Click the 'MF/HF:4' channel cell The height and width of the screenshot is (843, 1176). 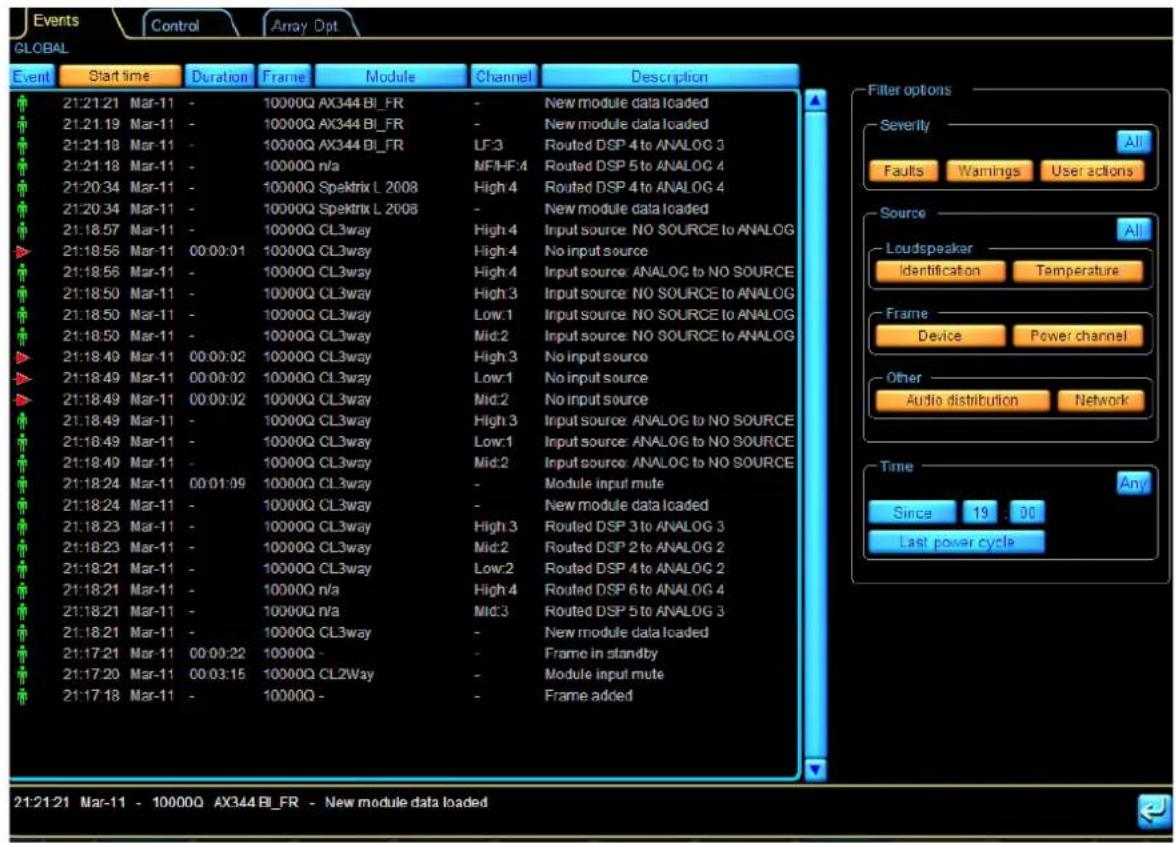[500, 166]
